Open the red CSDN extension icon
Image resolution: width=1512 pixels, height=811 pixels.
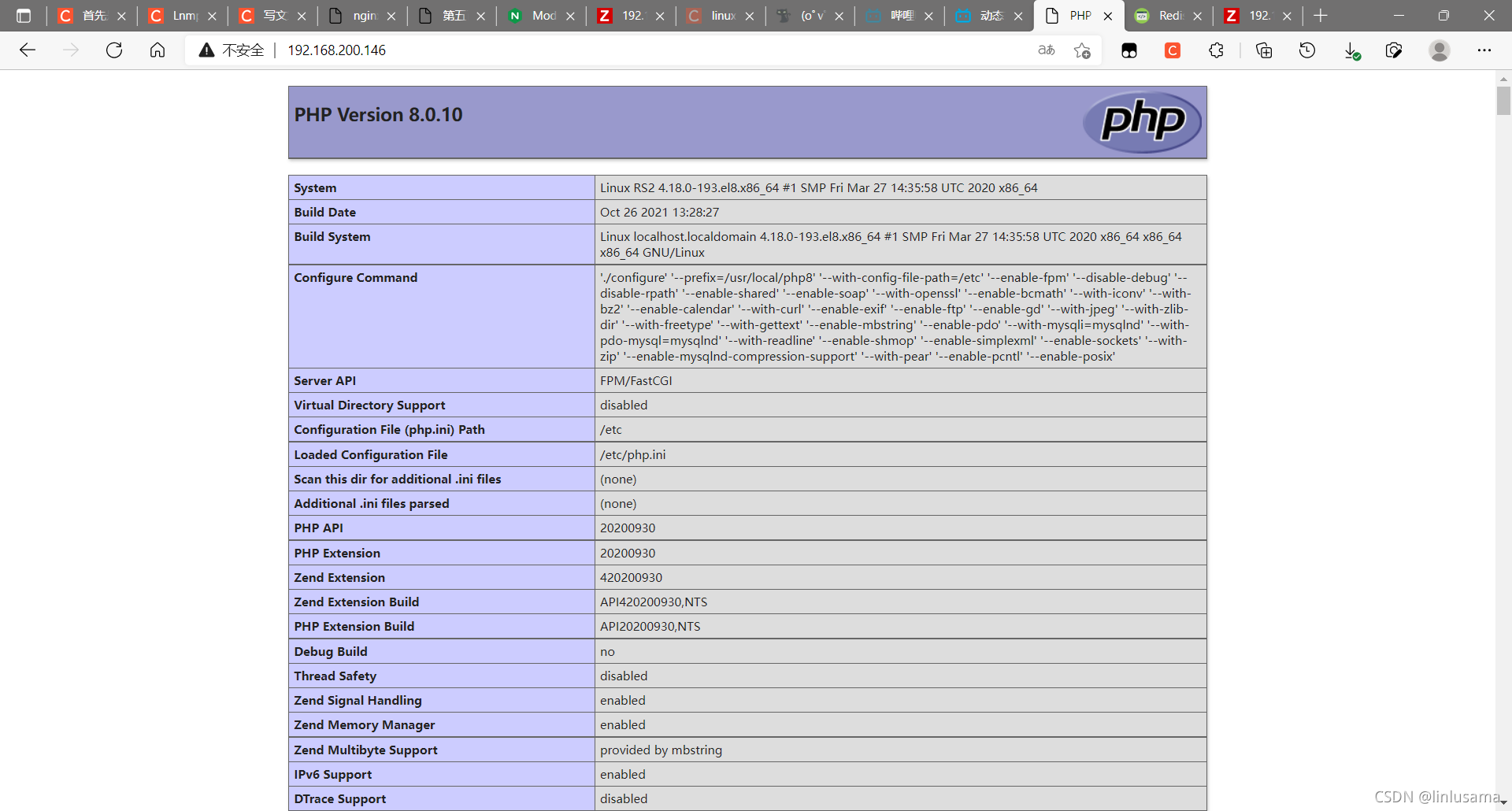[x=1173, y=50]
